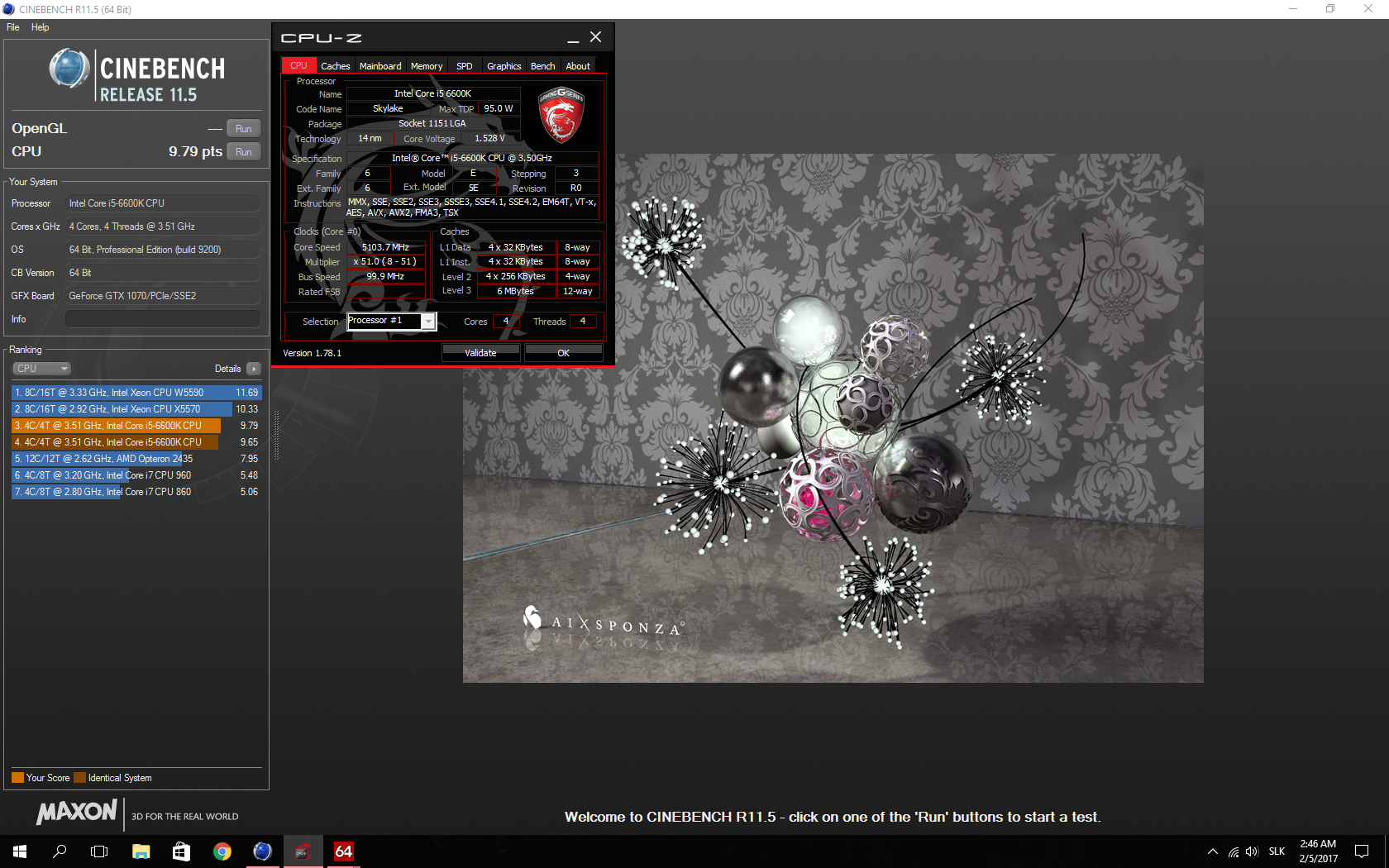Click the Multiplier x 51.0 value
The width and height of the screenshot is (1389, 868).
click(385, 262)
